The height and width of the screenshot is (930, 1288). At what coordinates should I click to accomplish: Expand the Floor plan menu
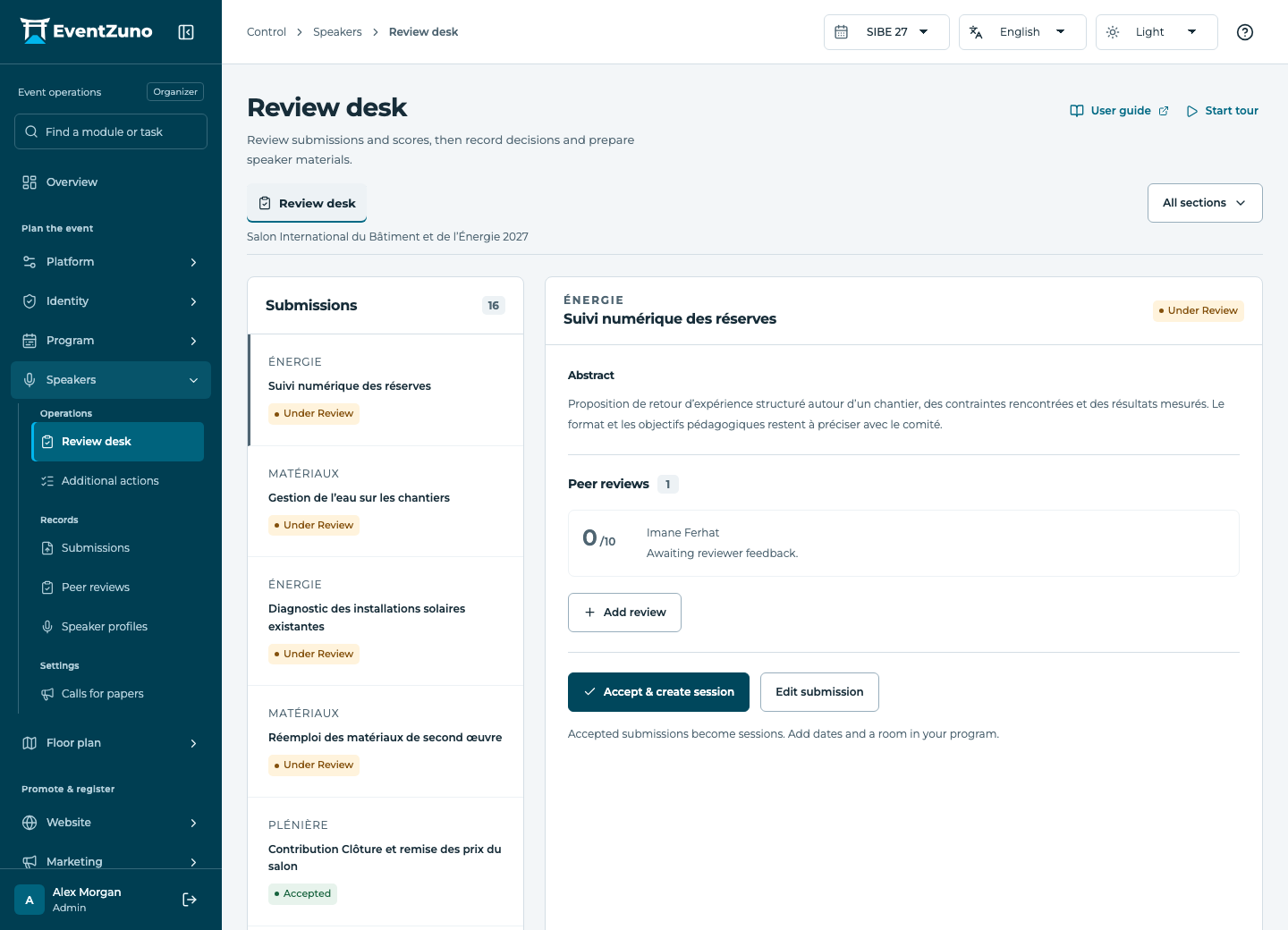pos(111,743)
